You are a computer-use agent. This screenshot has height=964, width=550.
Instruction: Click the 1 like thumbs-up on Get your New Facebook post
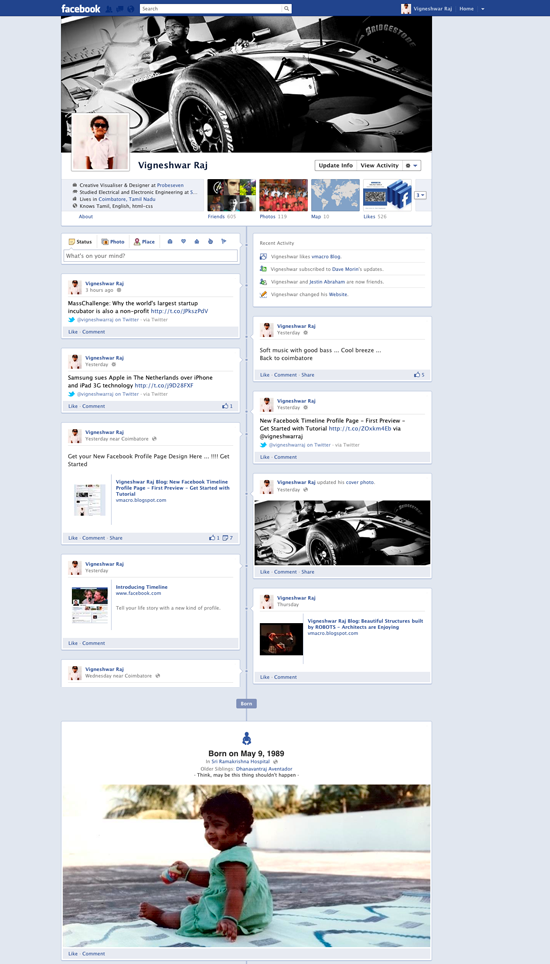click(214, 538)
